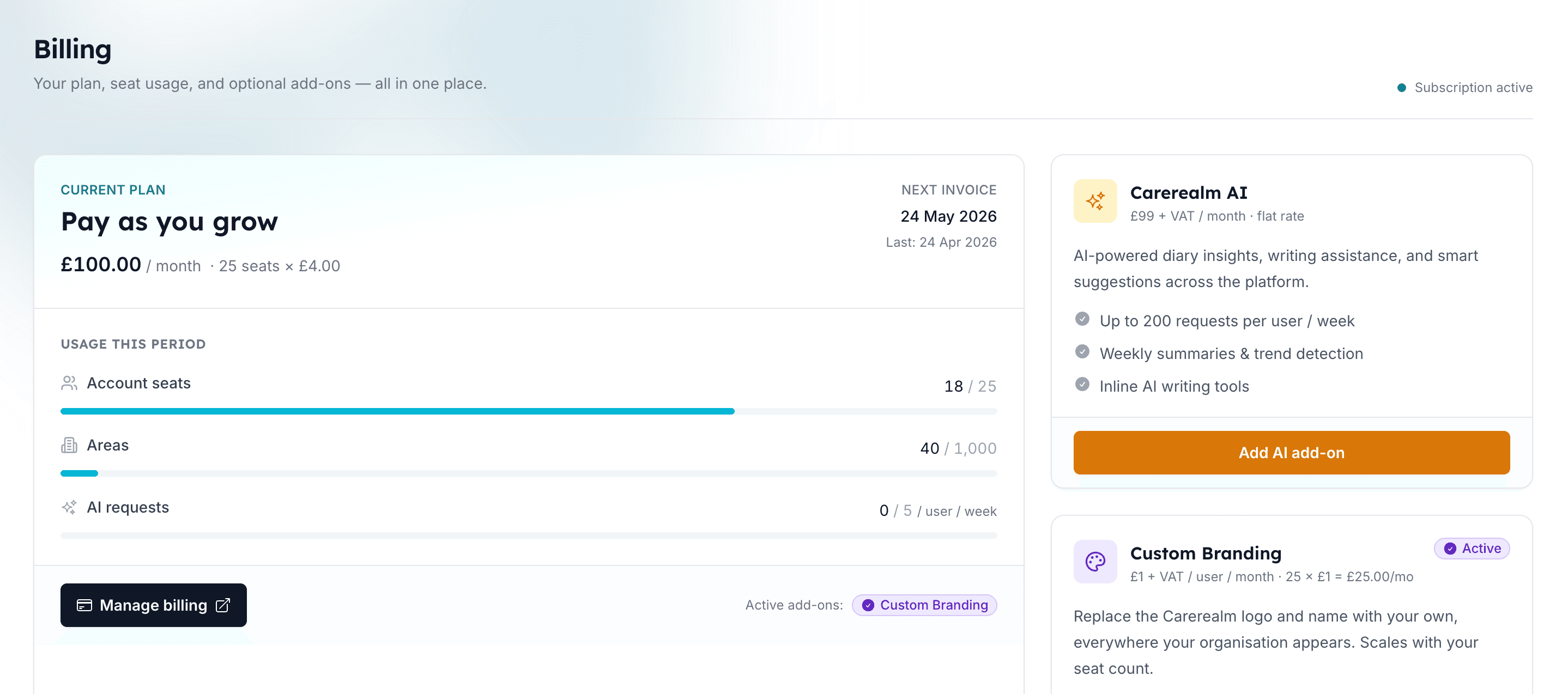Click the 18 / 25 seats count
This screenshot has height=694, width=1568.
point(970,386)
